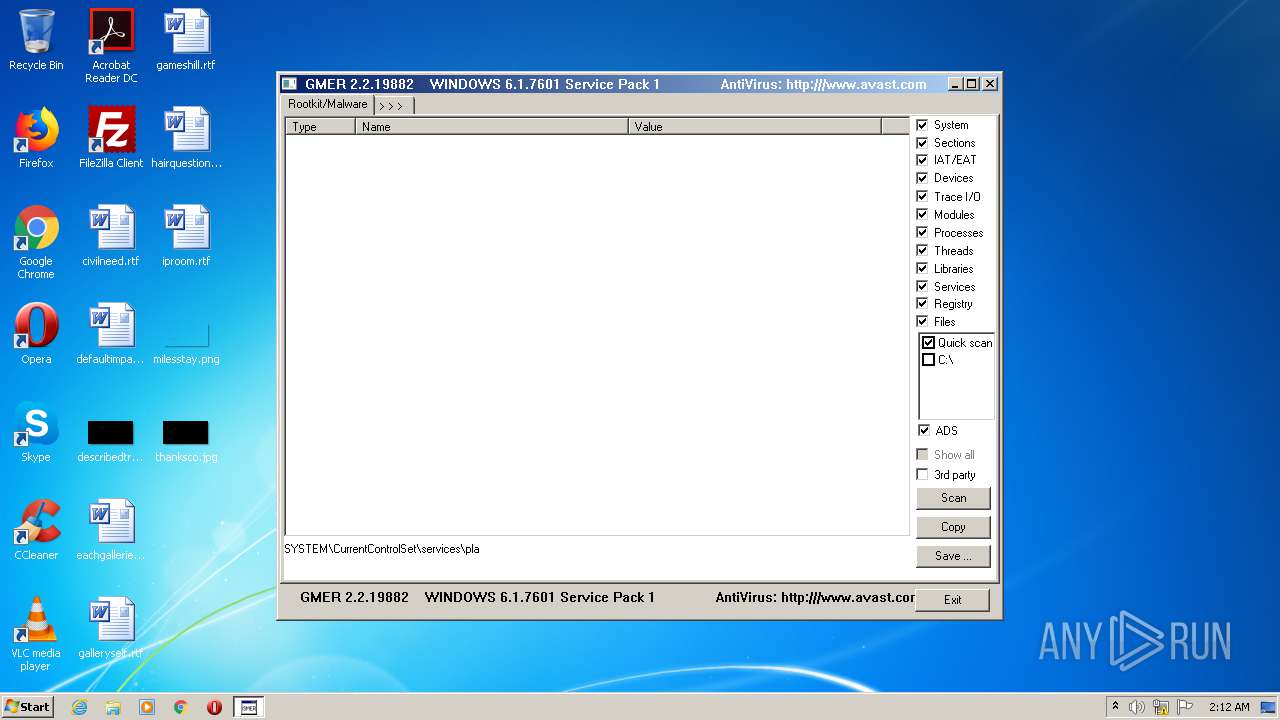Open media player taskbar icon
The width and height of the screenshot is (1280, 720).
click(147, 707)
